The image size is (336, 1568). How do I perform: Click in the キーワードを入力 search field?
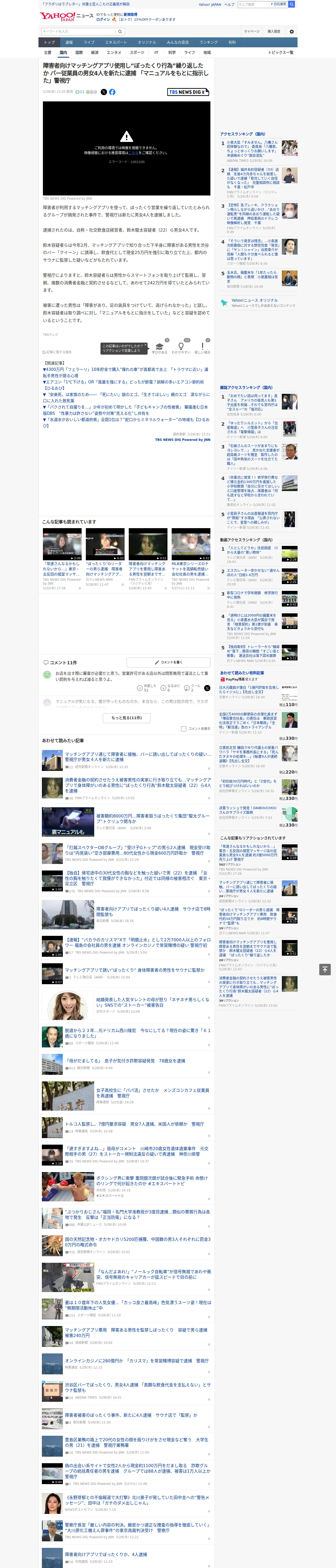click(79, 32)
